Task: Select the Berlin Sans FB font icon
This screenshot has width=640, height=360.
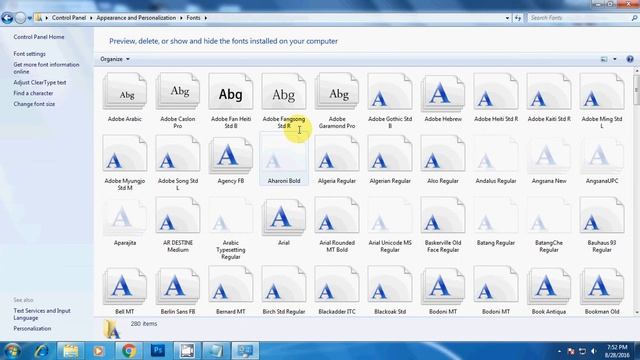Action: pyautogui.click(x=178, y=285)
